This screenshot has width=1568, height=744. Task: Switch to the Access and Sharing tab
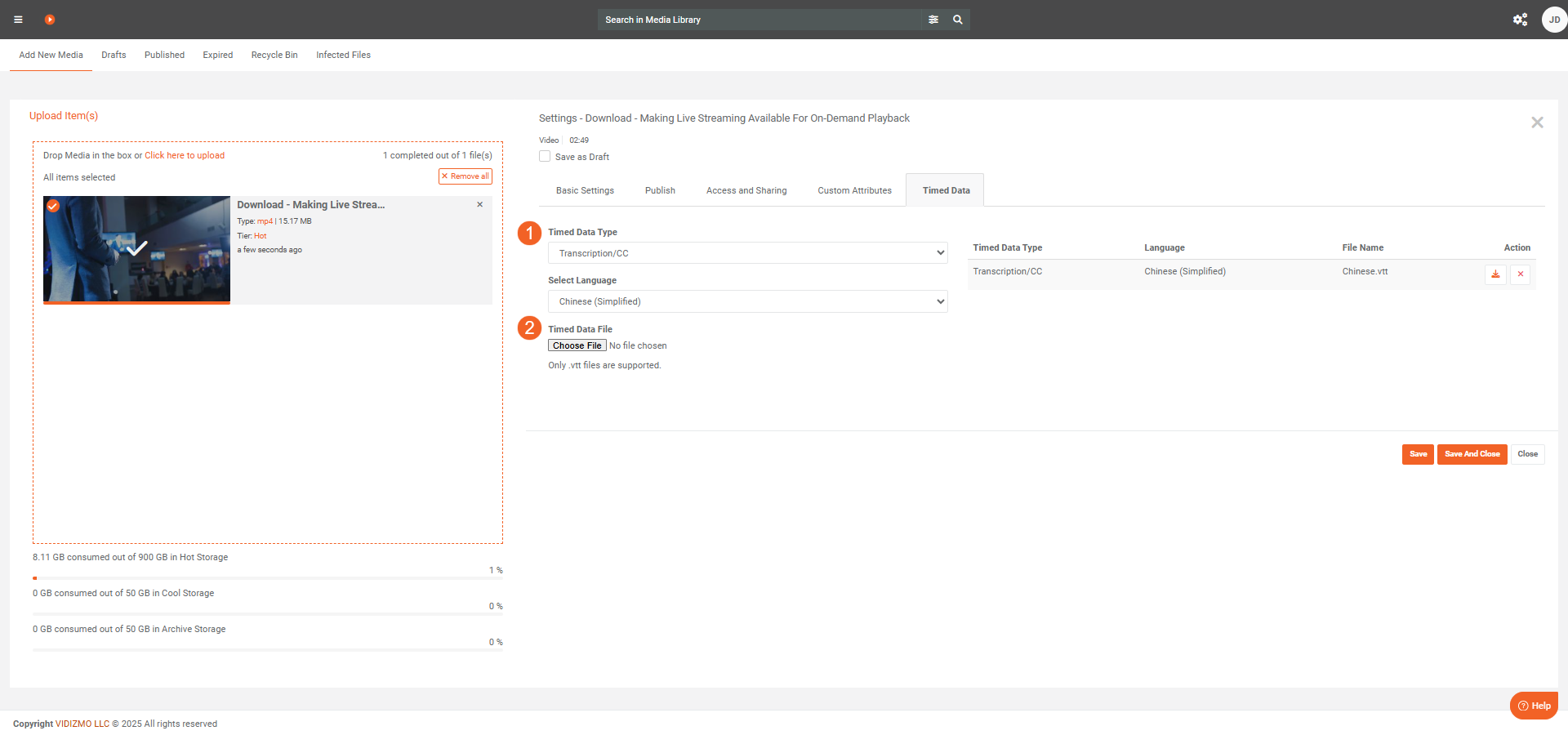click(x=746, y=190)
